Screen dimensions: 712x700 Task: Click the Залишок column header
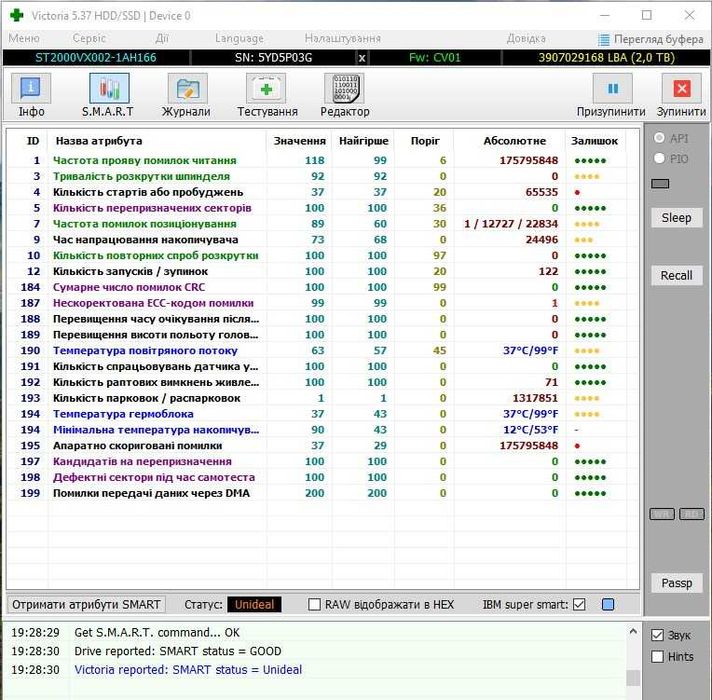[x=594, y=141]
